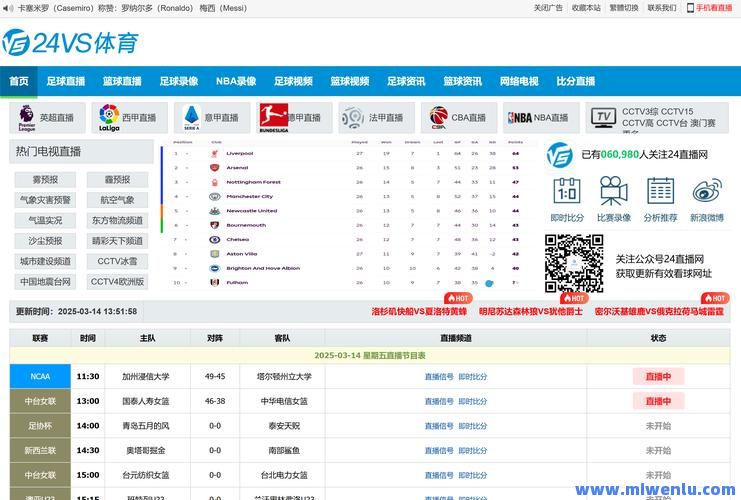Open 足球录像 menu item
The width and height of the screenshot is (741, 500).
179,81
